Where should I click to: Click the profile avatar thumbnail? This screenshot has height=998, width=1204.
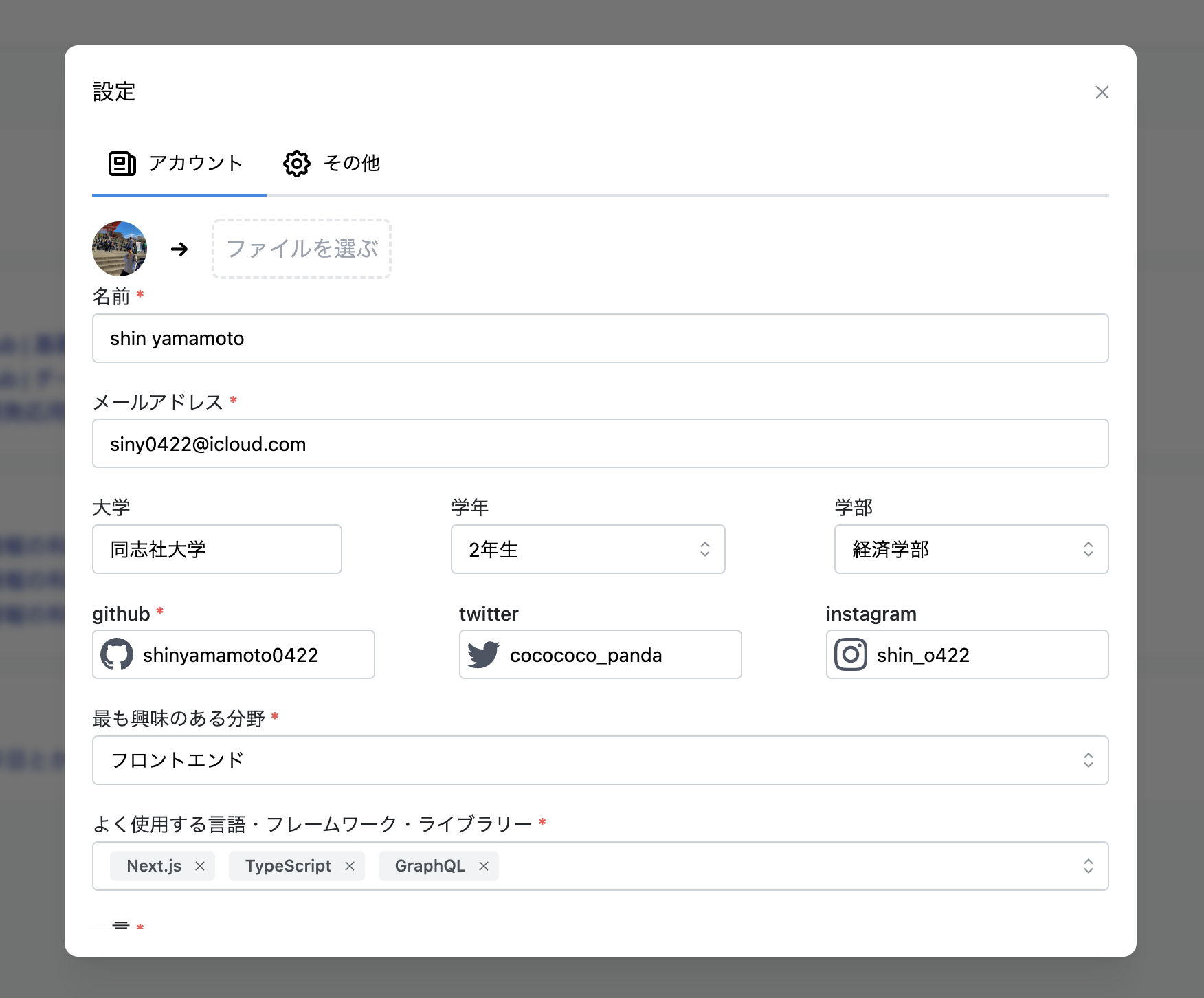(x=119, y=249)
